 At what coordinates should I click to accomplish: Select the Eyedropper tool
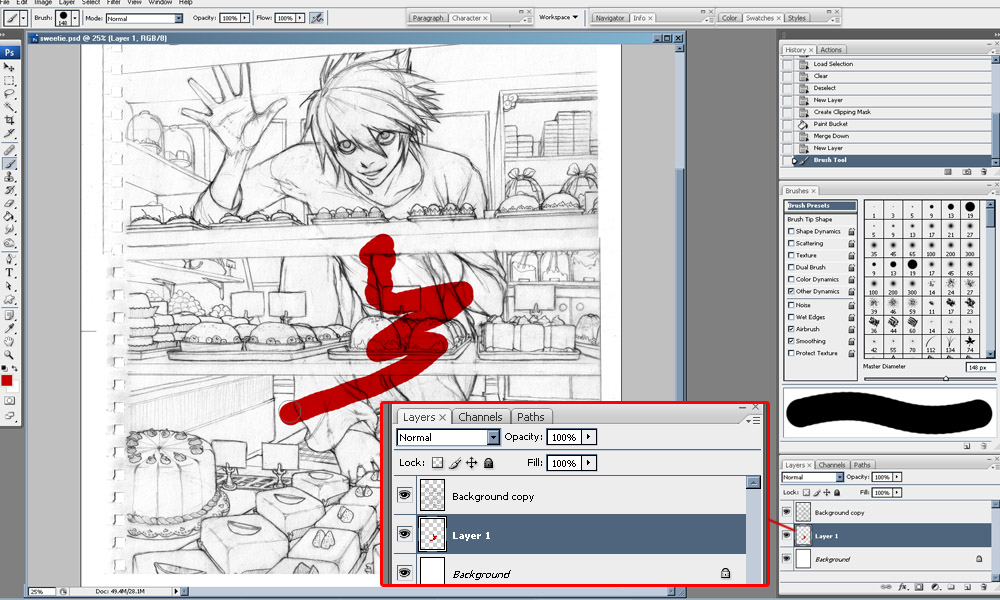tap(9, 328)
